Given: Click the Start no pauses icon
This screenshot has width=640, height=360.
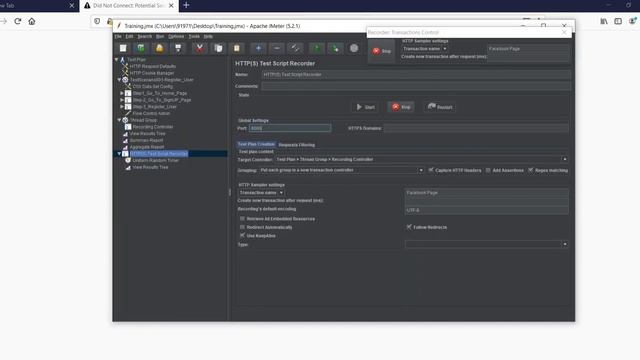Looking at the screenshot, I should click(335, 48).
